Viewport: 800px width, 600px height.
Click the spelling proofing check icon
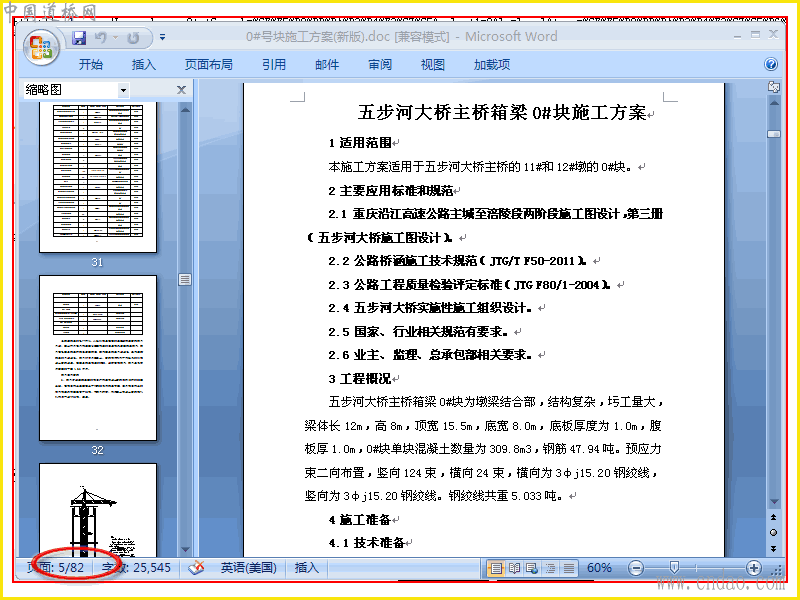pos(196,567)
